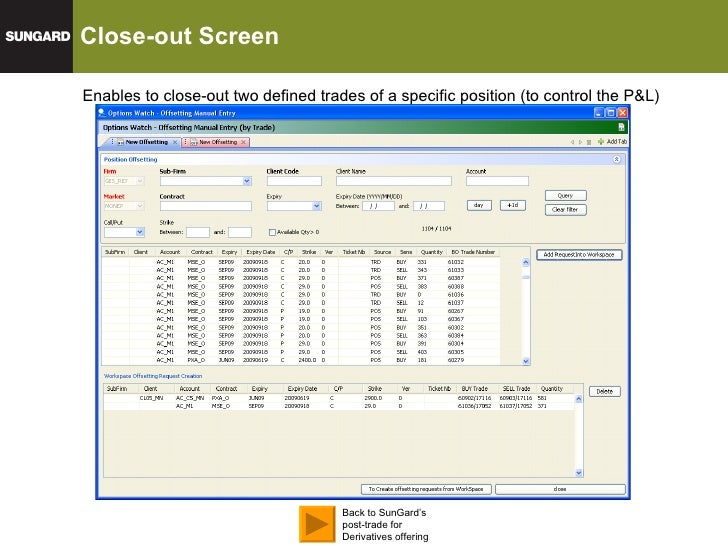Click the 'day' button

479,205
